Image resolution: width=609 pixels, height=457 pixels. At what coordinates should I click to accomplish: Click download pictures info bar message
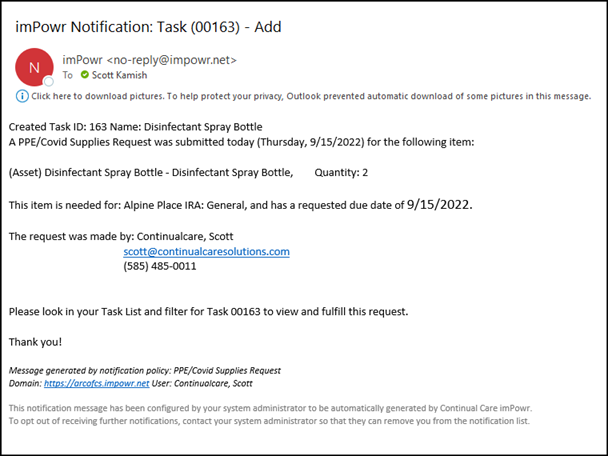tap(311, 96)
